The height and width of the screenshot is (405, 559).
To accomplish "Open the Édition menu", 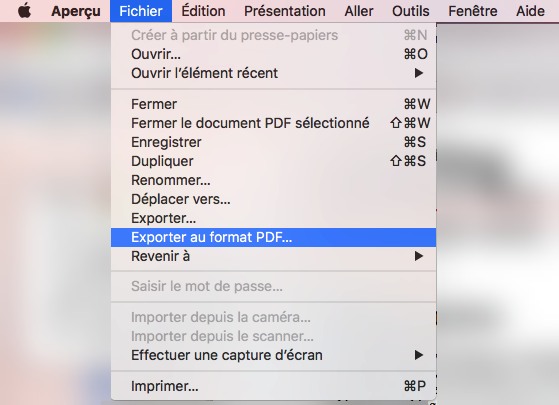I will click(x=203, y=11).
